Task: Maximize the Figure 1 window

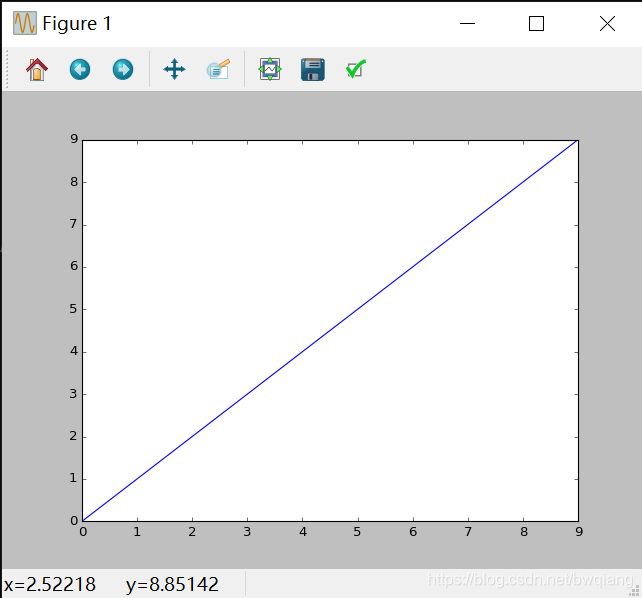Action: (536, 23)
